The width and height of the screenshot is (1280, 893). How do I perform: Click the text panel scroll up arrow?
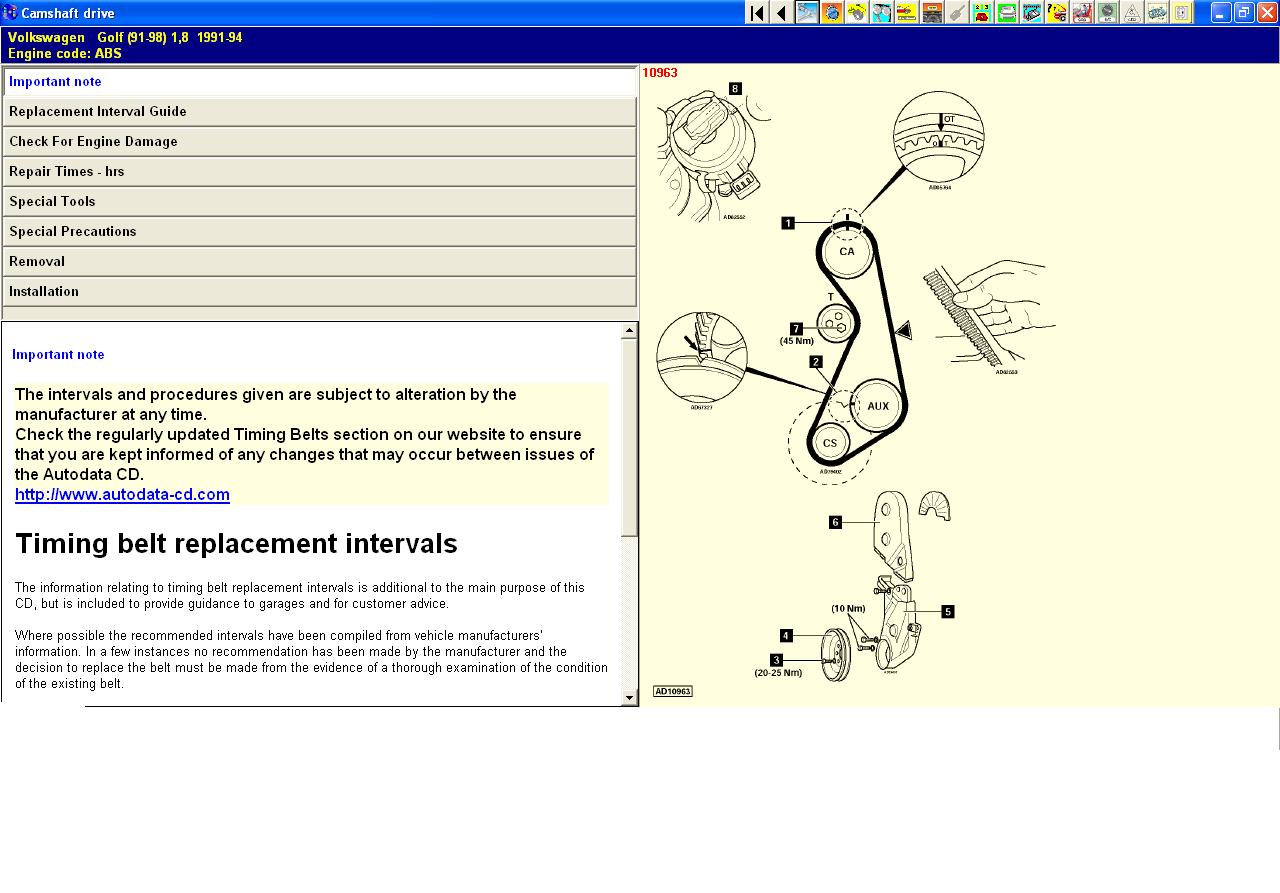coord(629,330)
